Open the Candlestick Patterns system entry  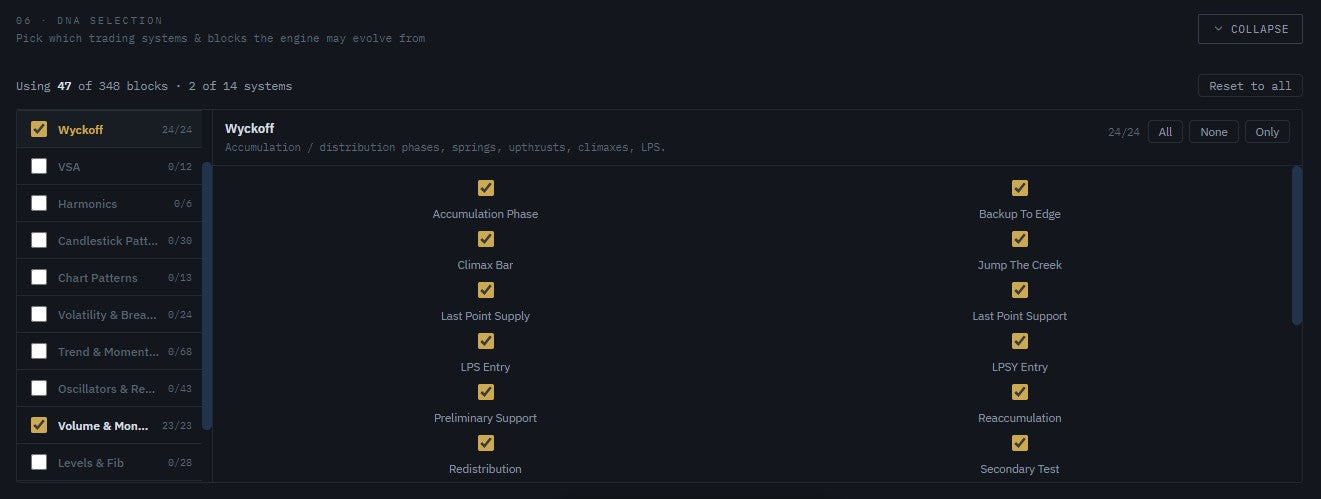[x=109, y=240]
